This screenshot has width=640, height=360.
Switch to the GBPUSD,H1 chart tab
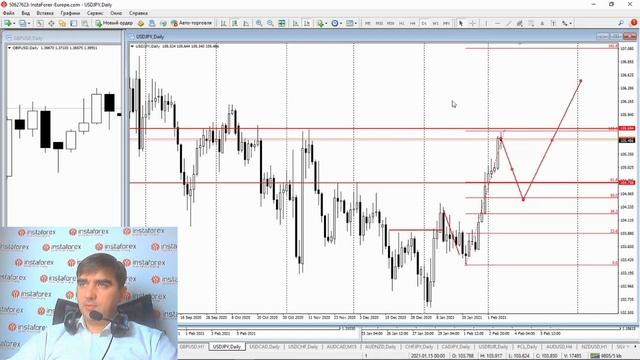(x=192, y=347)
